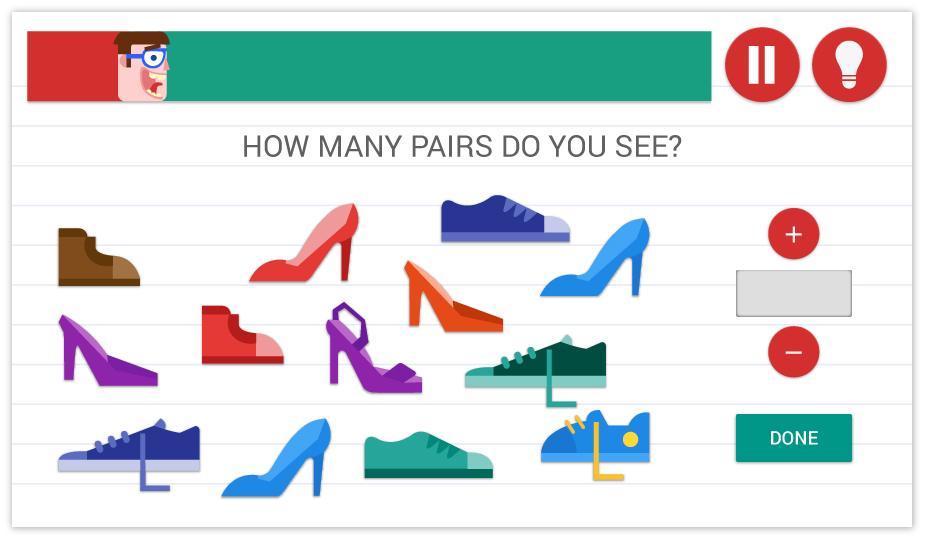925x540 pixels.
Task: Tap the brown ankle boot
Action: coord(99,257)
